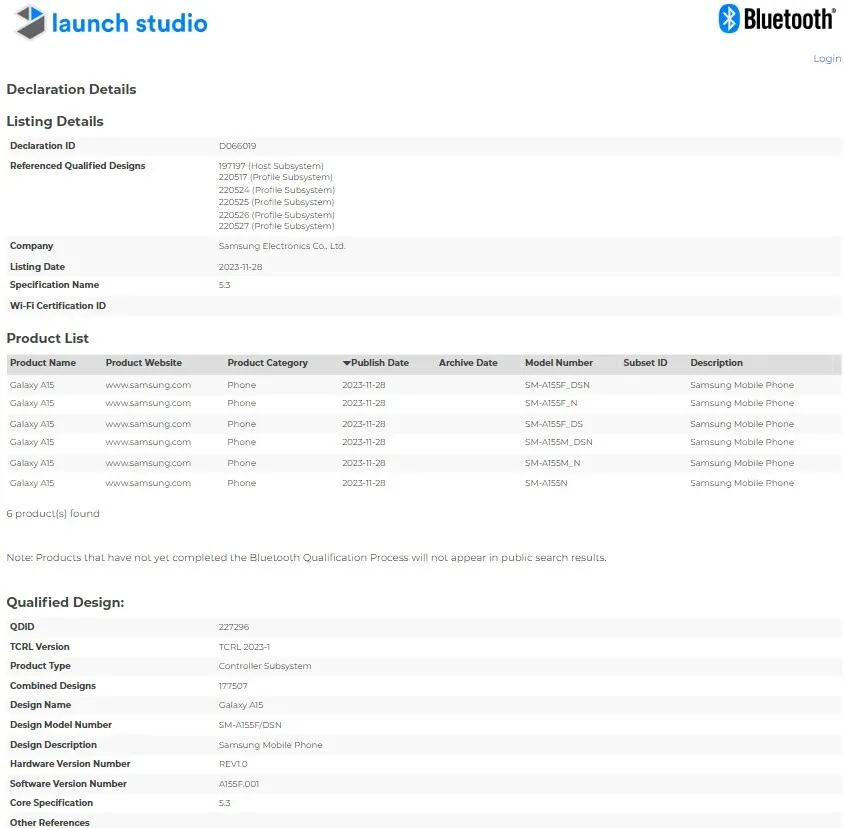Sort table by Product Name header
The height and width of the screenshot is (828, 844).
tap(43, 363)
